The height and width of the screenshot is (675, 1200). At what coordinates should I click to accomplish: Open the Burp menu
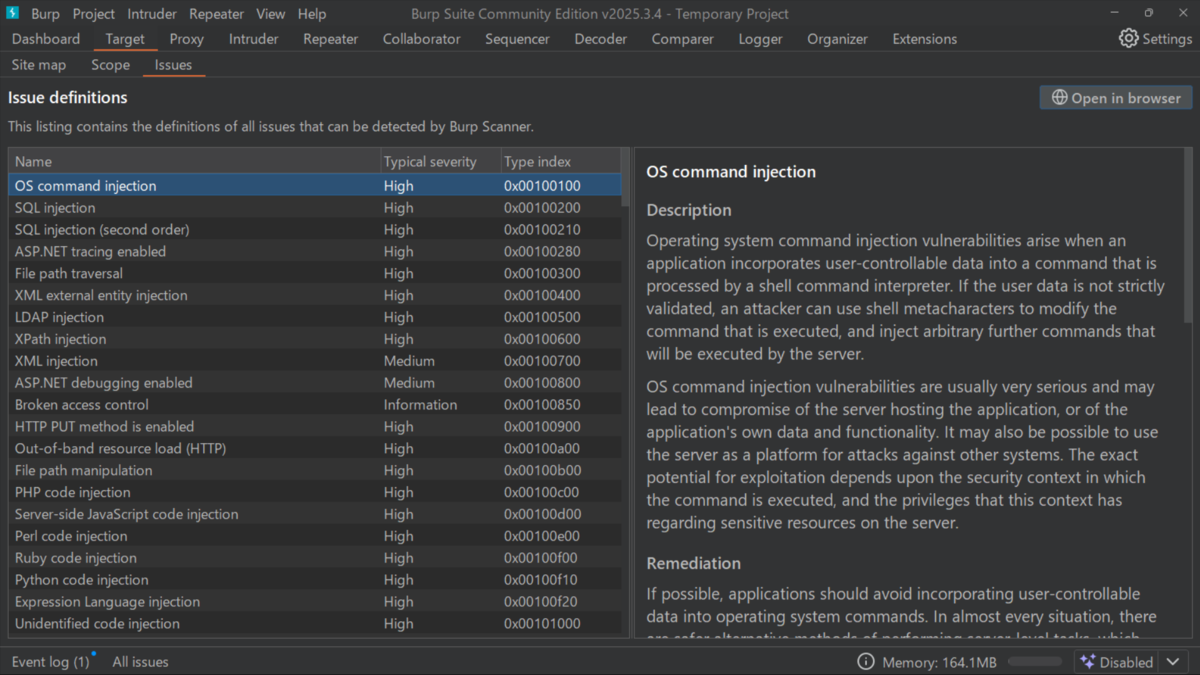pyautogui.click(x=45, y=14)
